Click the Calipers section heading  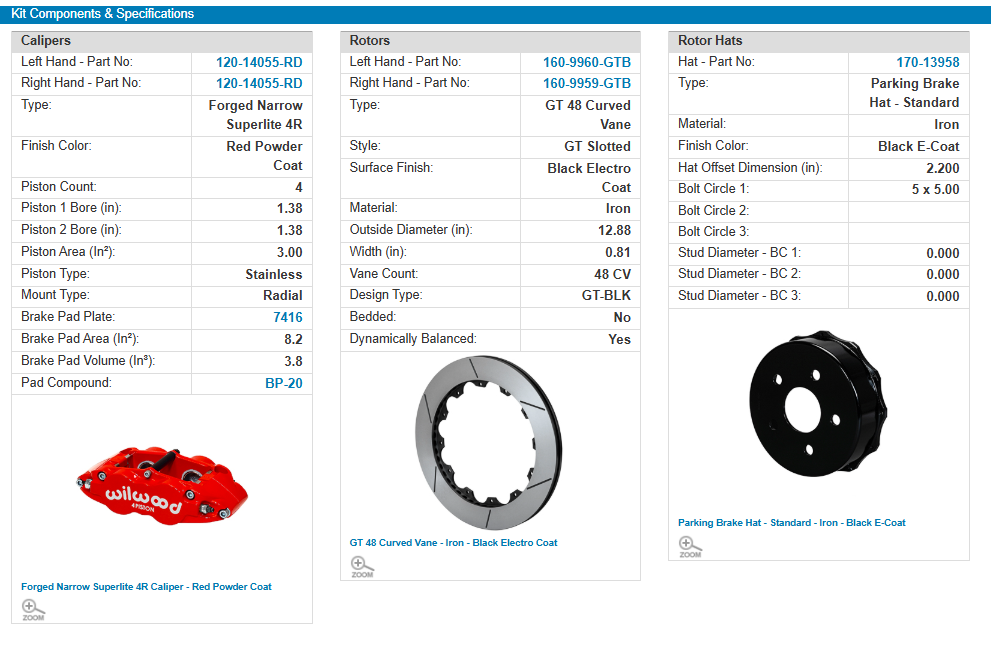point(46,41)
